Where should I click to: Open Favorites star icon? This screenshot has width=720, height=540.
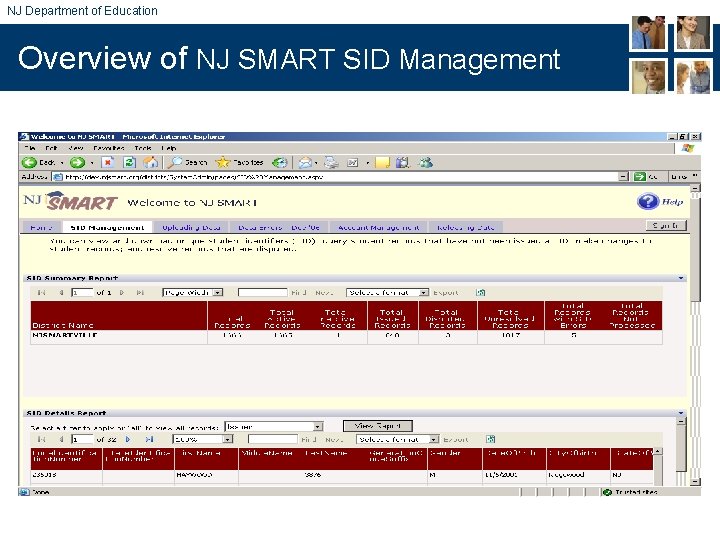click(223, 162)
